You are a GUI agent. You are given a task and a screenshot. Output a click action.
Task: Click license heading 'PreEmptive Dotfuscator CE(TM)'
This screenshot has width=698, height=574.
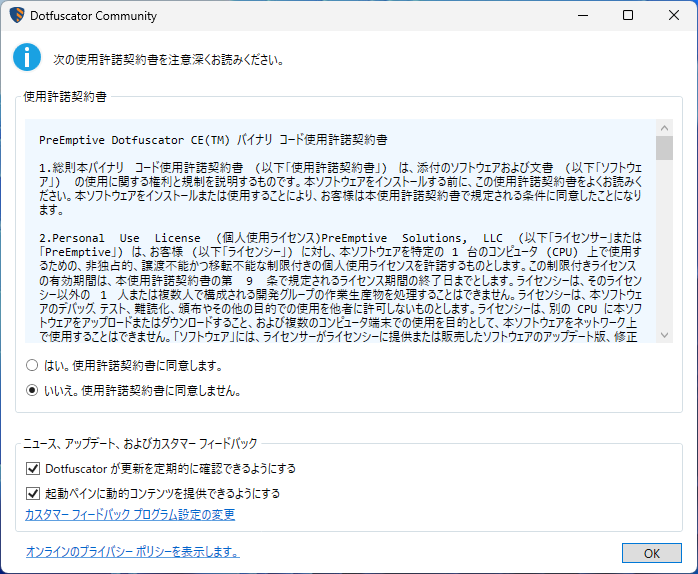[134, 140]
